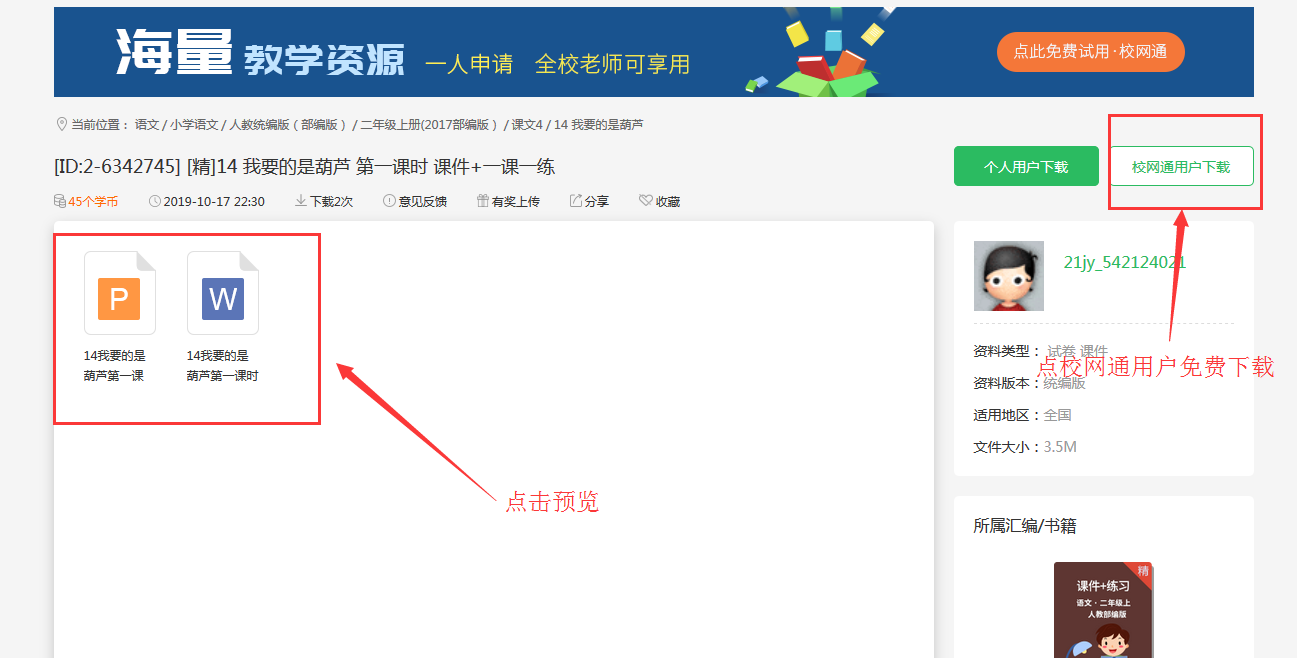Open the 课文4 breadcrumb link
This screenshot has width=1297, height=658.
pos(527,125)
